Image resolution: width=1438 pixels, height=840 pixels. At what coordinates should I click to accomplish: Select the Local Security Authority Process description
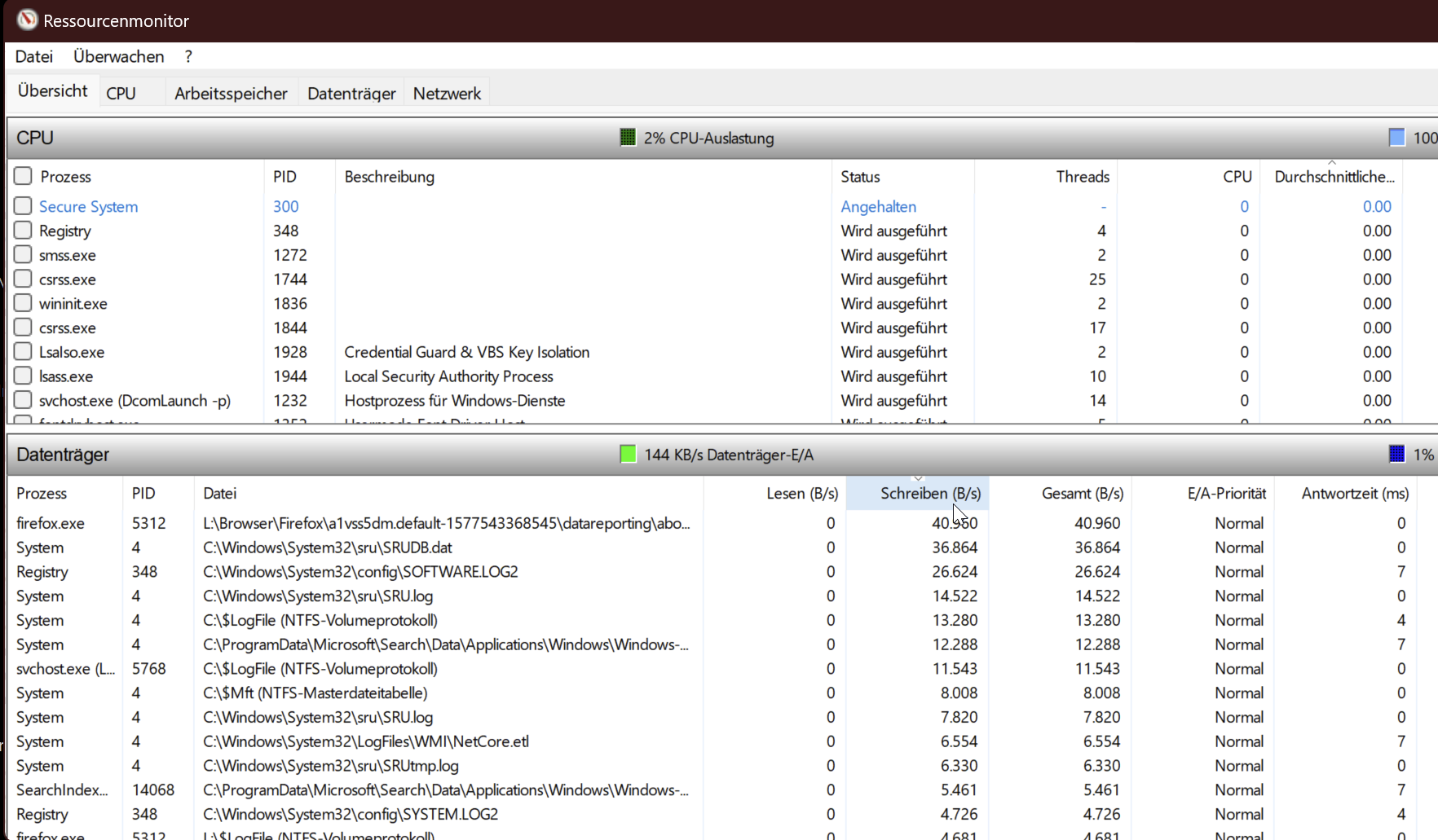pyautogui.click(x=449, y=376)
